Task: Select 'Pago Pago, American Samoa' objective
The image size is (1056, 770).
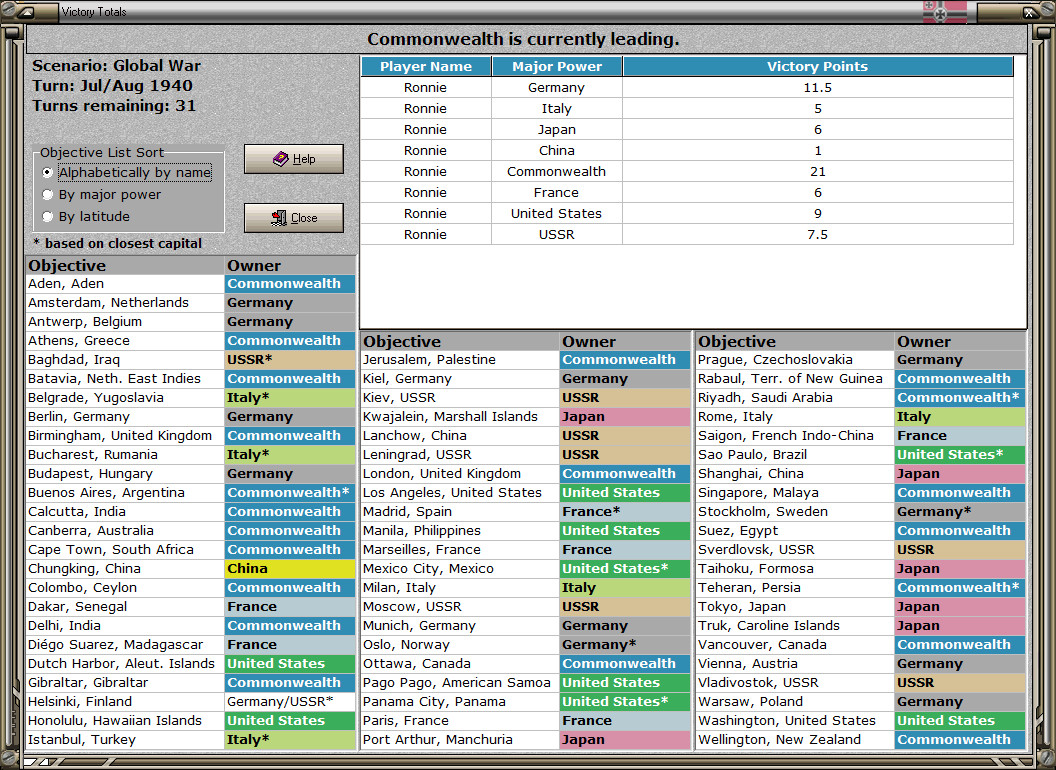Action: pos(460,682)
